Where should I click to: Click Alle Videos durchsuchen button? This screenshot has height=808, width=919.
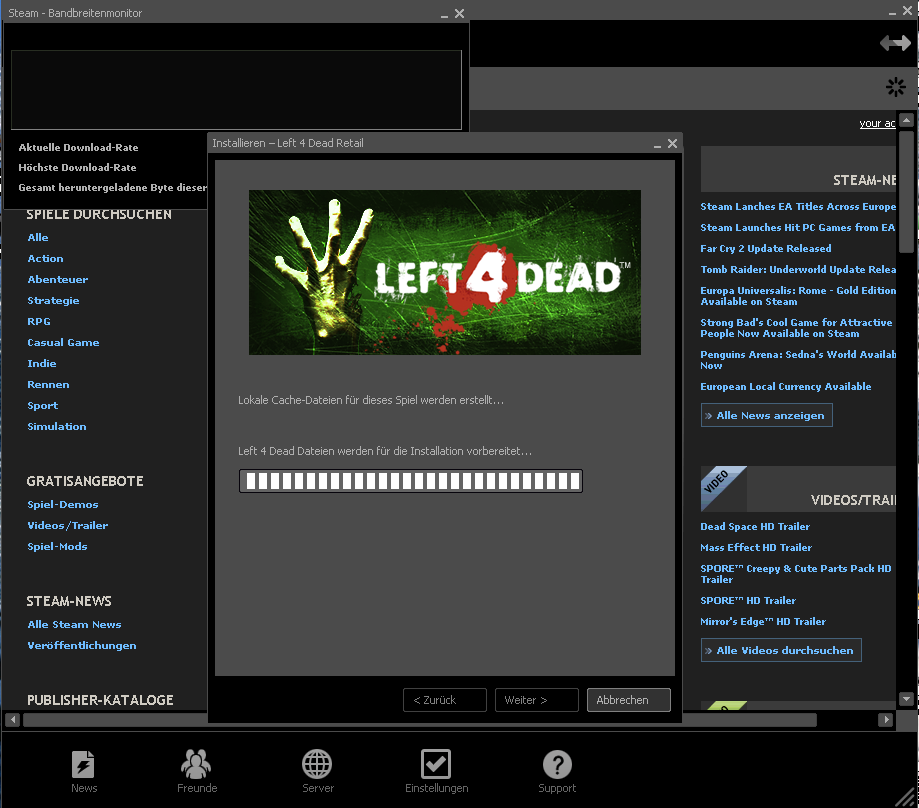781,650
